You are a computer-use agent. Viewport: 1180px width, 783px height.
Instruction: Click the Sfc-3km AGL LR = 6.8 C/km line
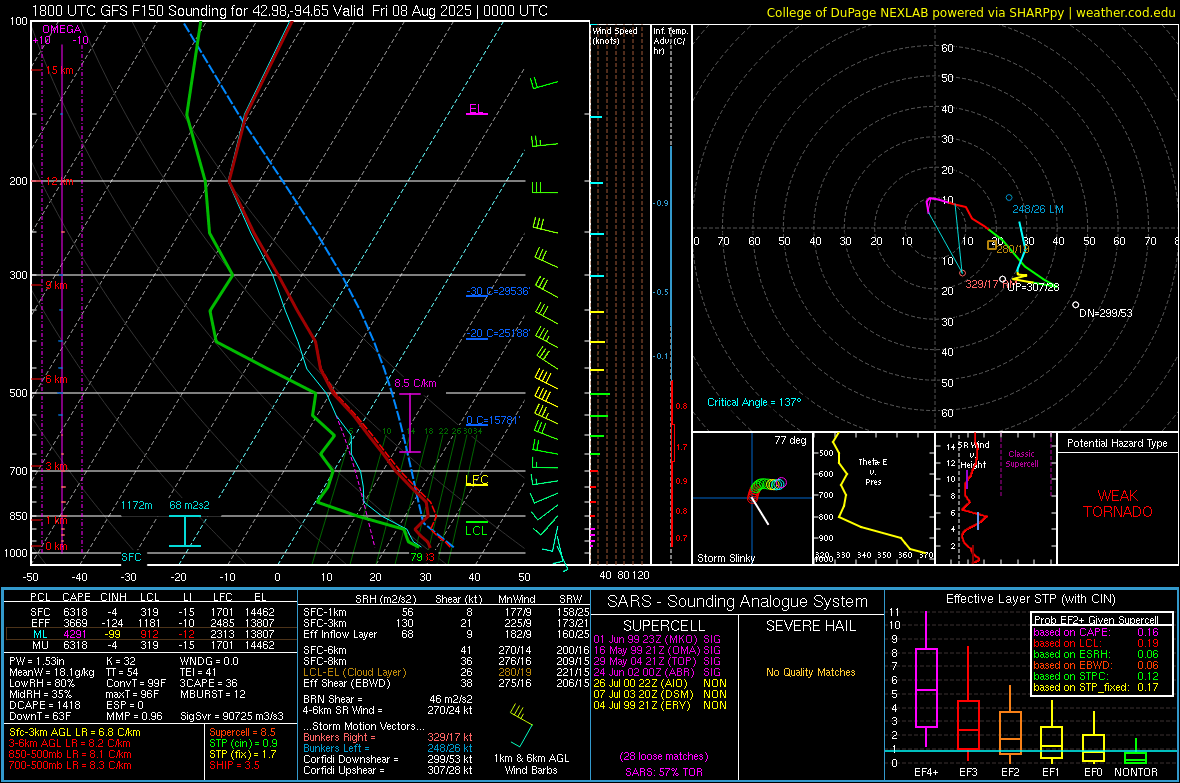click(x=75, y=732)
